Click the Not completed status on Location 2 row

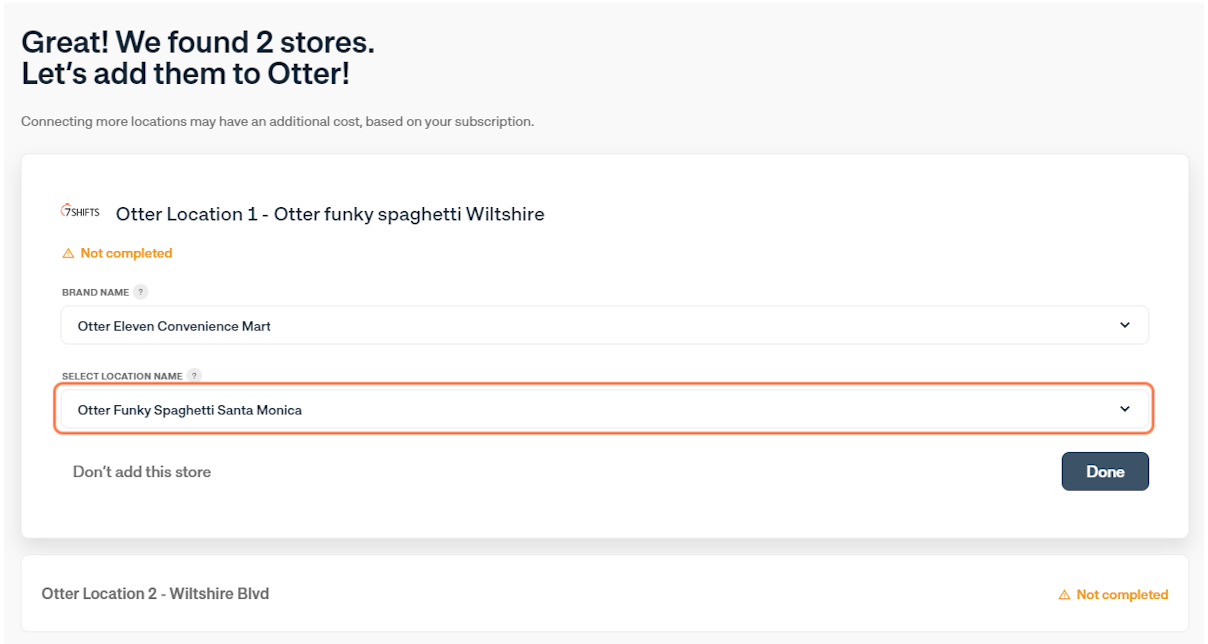click(x=1113, y=595)
